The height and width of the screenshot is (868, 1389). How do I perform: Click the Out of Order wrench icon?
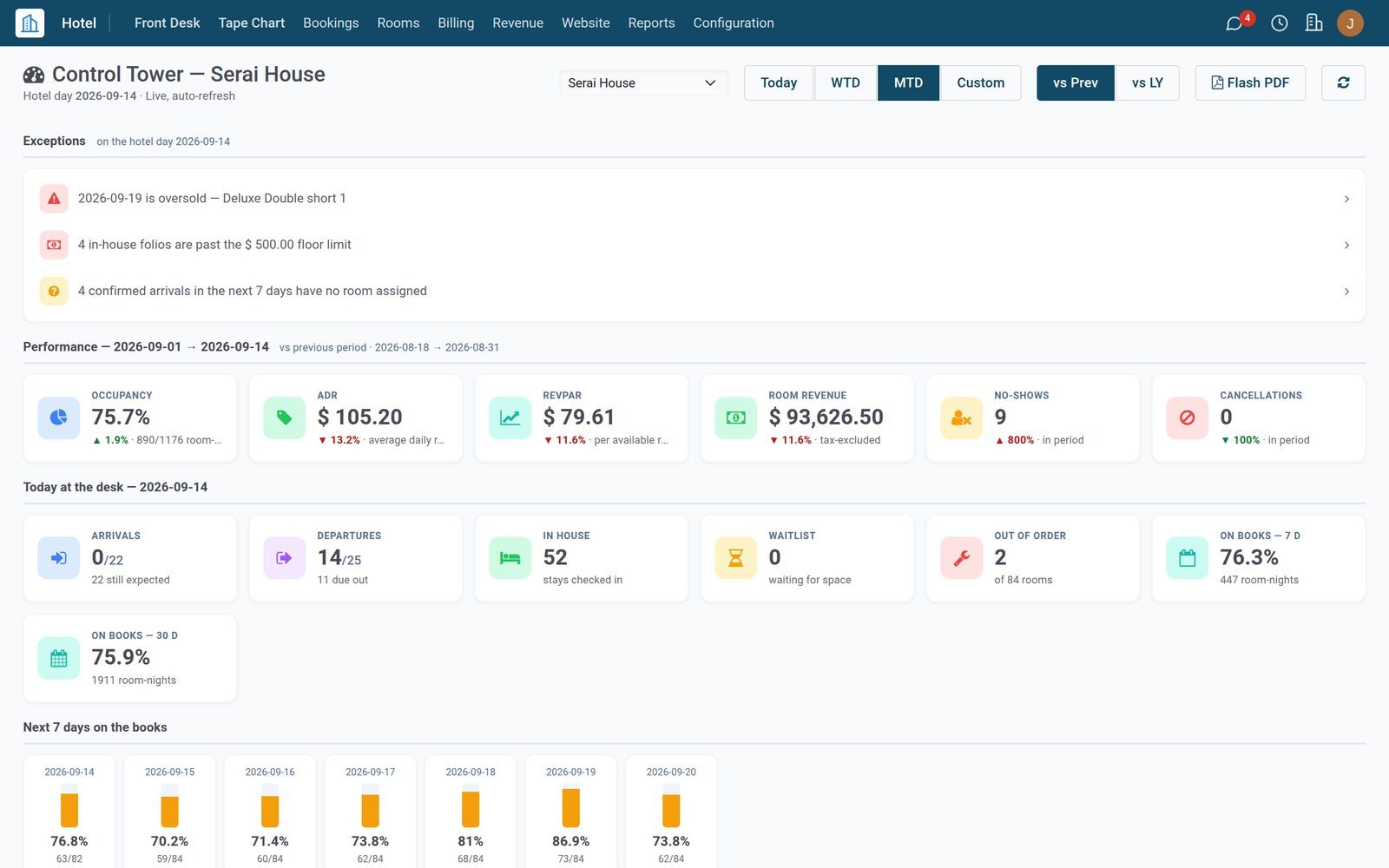pos(962,558)
